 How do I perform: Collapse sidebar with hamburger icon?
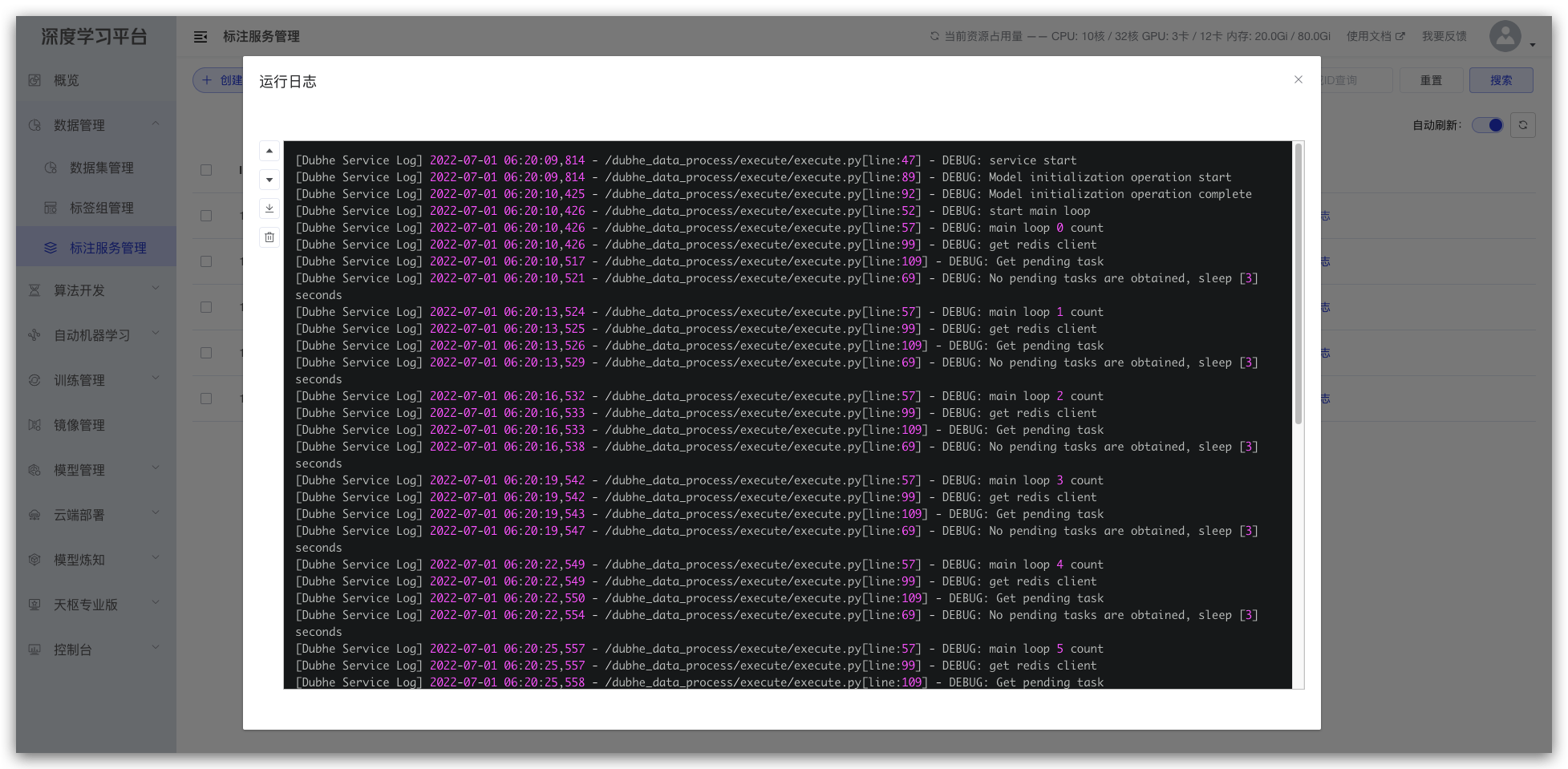click(201, 37)
